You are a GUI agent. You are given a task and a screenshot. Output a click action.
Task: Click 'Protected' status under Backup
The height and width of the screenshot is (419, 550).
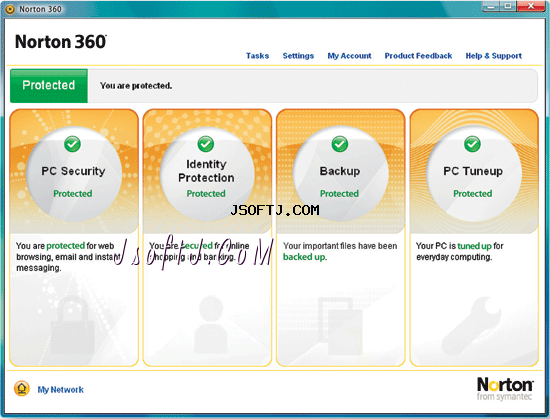(x=339, y=194)
